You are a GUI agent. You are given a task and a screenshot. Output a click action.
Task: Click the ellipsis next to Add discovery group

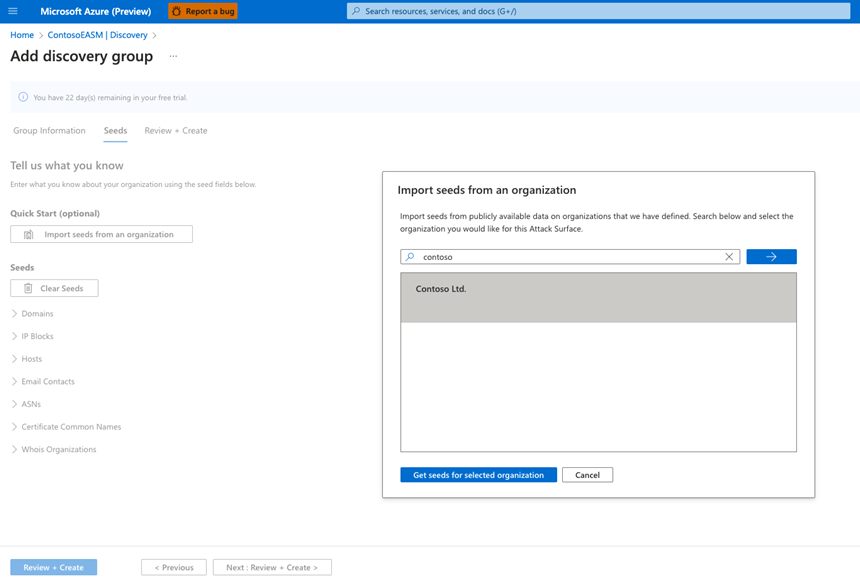click(173, 57)
